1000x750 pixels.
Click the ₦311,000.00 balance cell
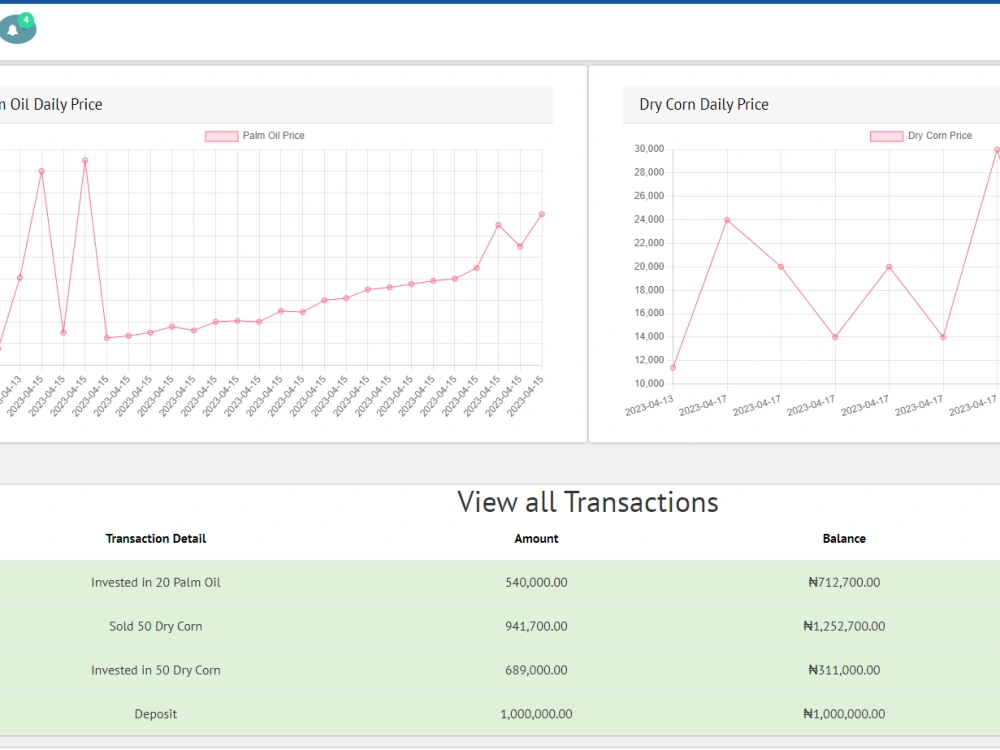tap(844, 670)
